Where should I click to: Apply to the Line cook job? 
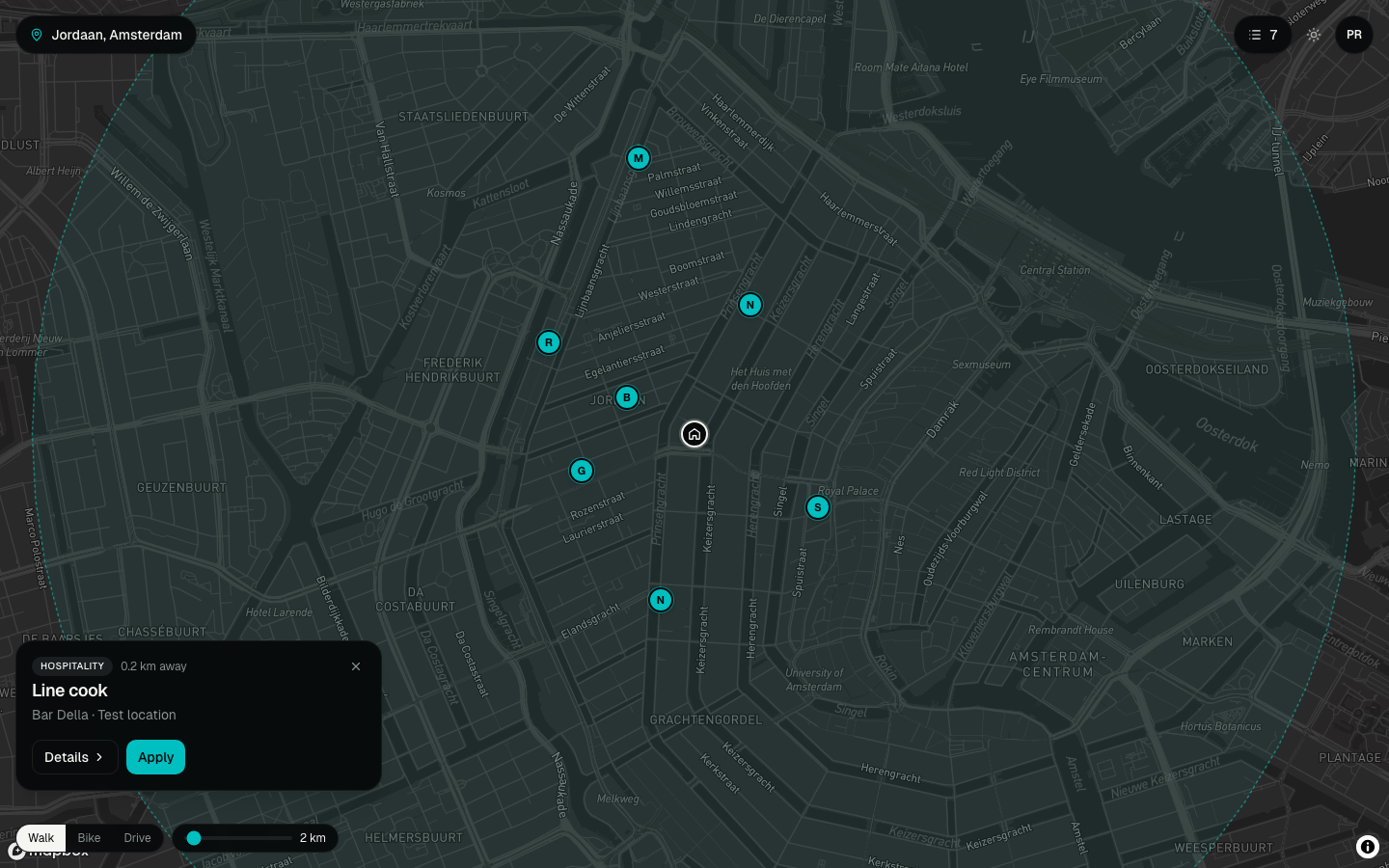coord(155,757)
